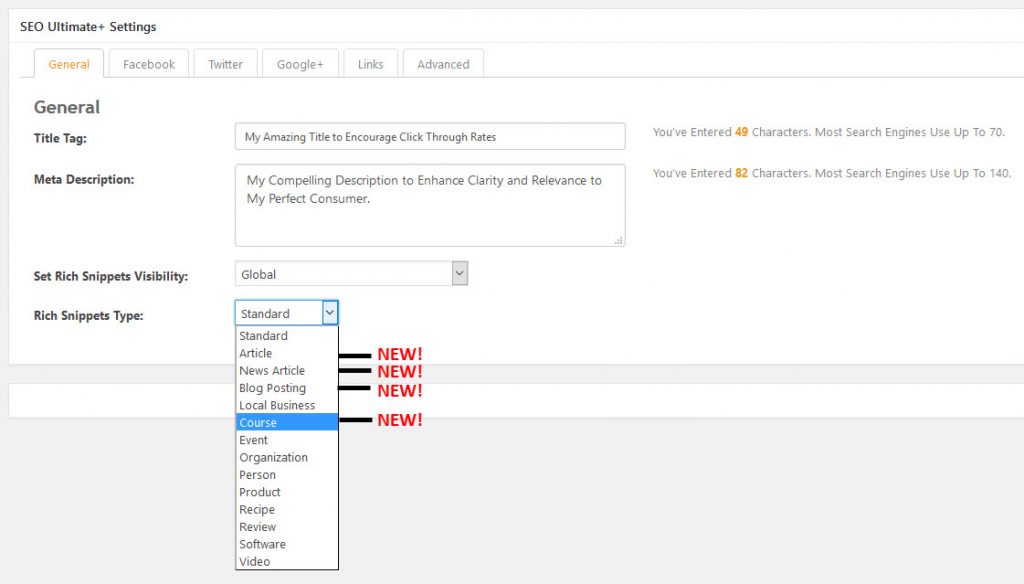
Task: Switch to the Advanced tab
Action: (443, 64)
